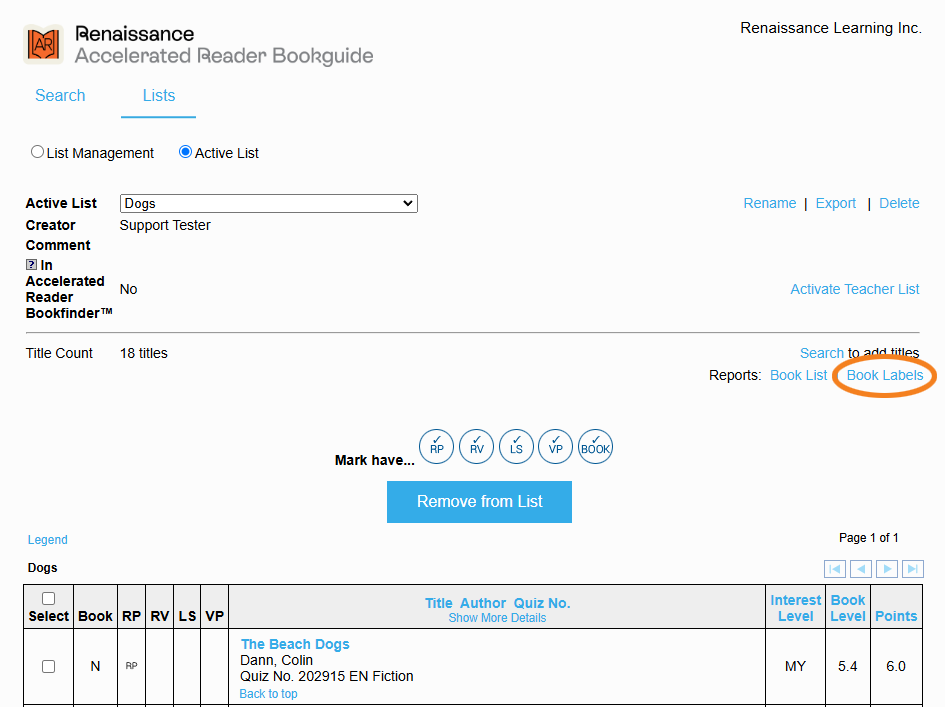Viewport: 945px width, 707px height.
Task: Open the Book List report
Action: 799,375
